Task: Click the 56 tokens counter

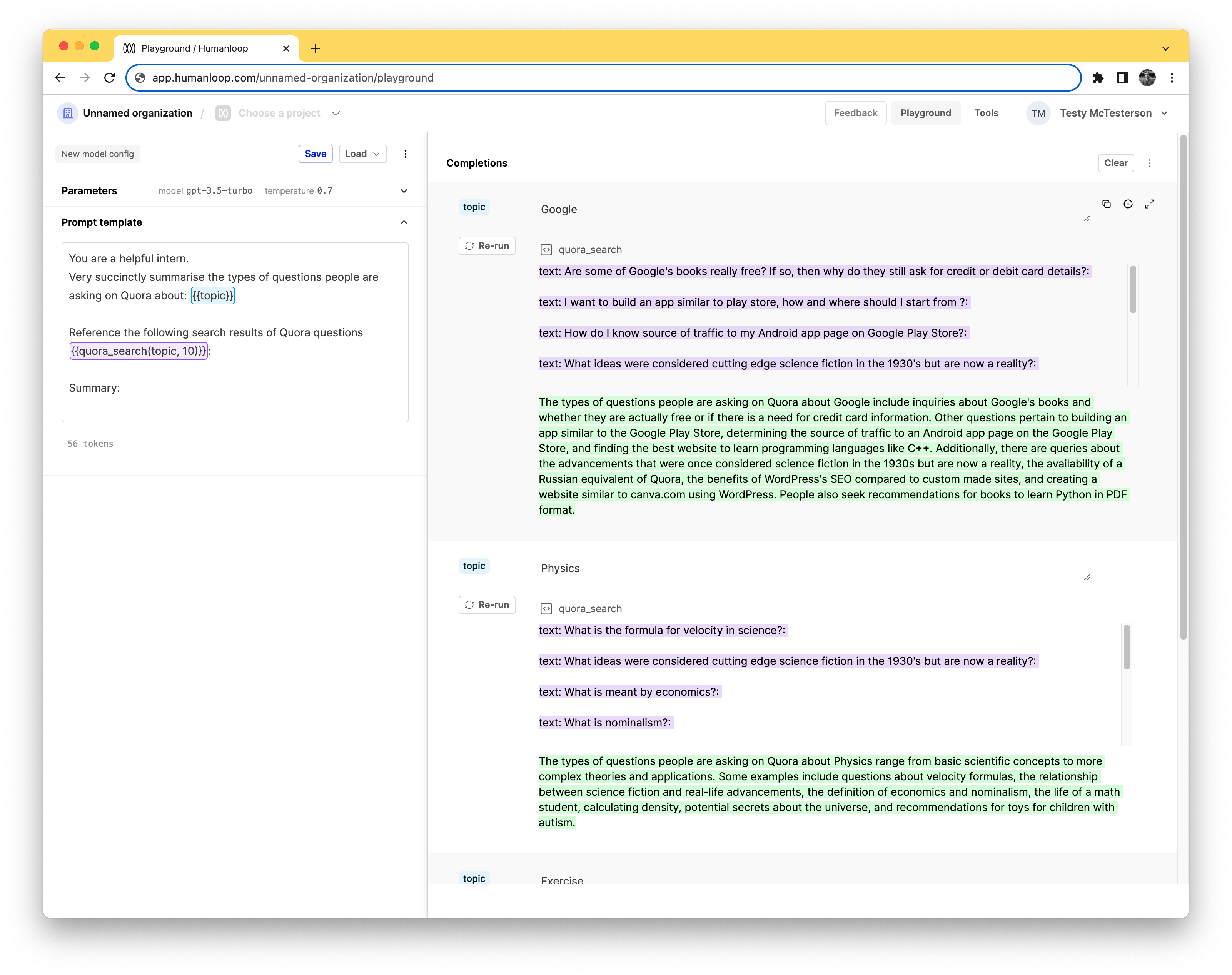Action: point(90,444)
